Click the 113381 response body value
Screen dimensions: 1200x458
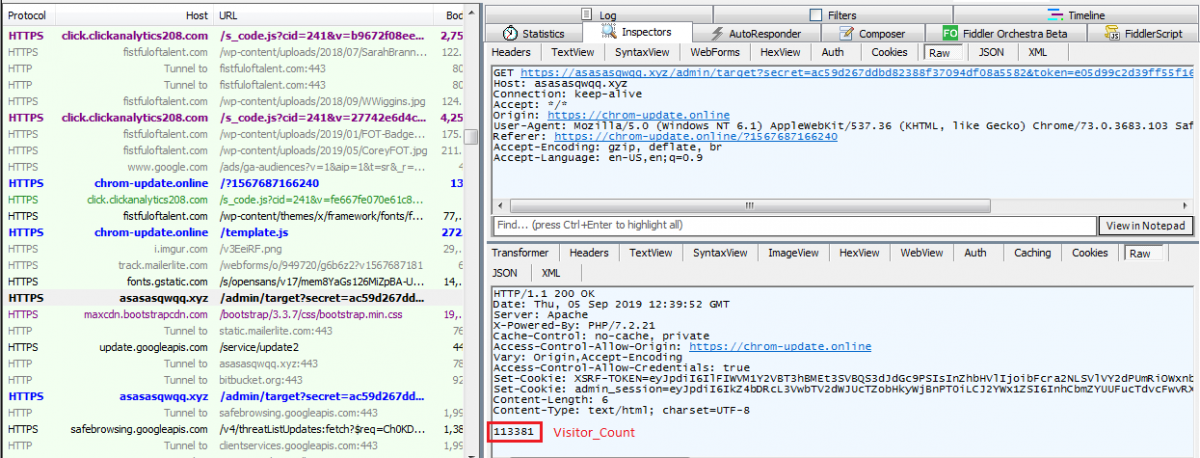pyautogui.click(x=514, y=432)
